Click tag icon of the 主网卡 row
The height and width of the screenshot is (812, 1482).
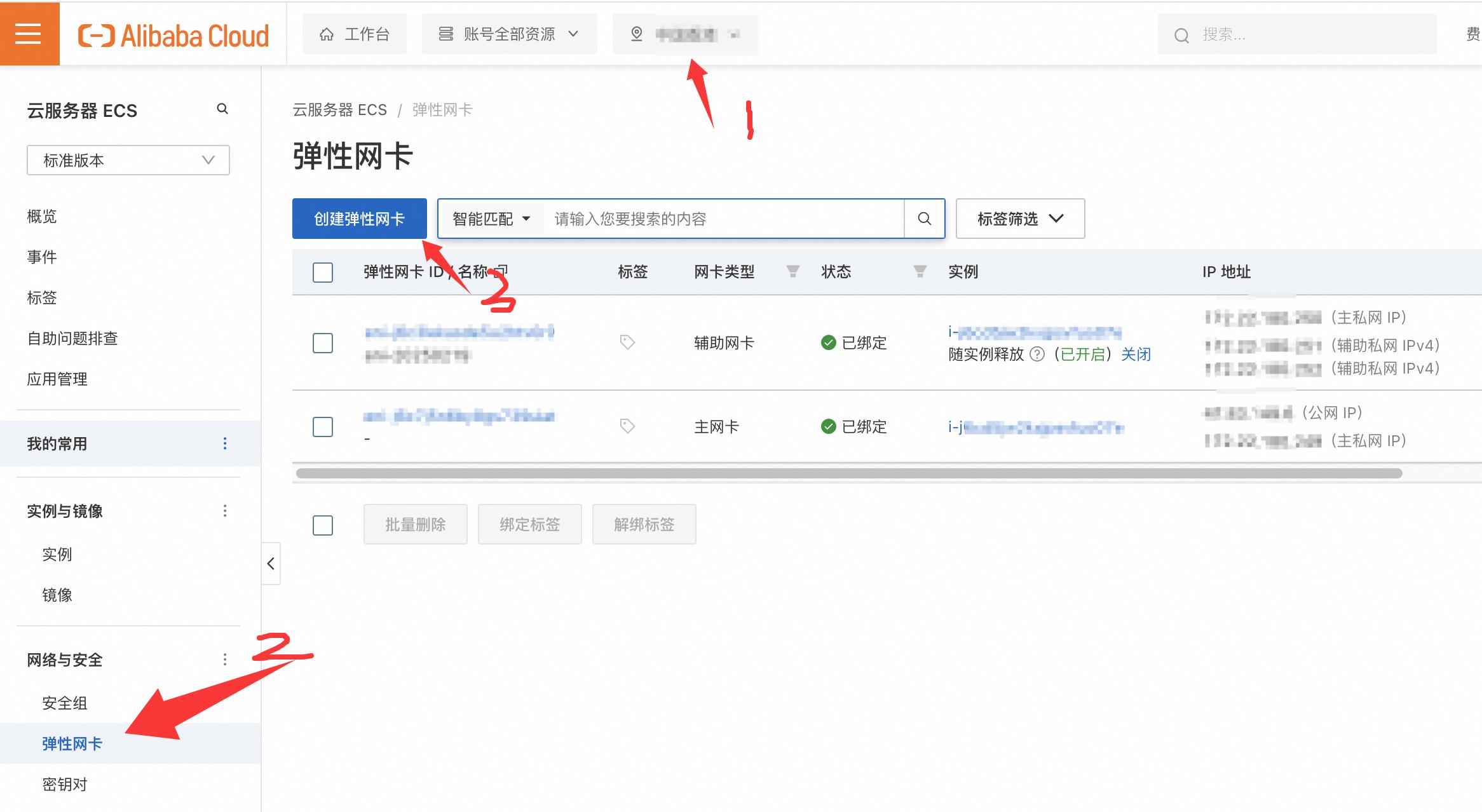[627, 426]
